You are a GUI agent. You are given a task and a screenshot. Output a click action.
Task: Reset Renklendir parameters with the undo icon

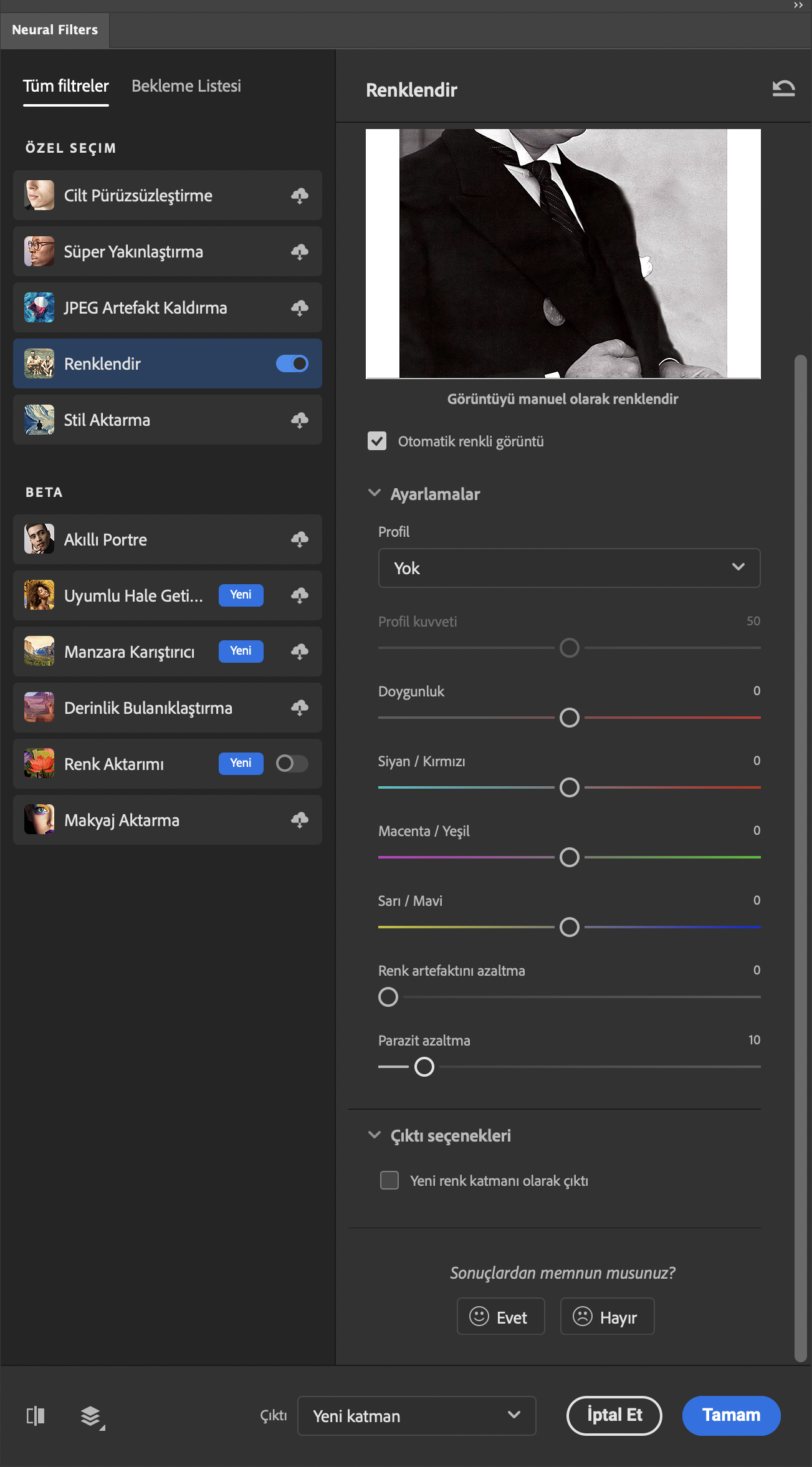783,89
